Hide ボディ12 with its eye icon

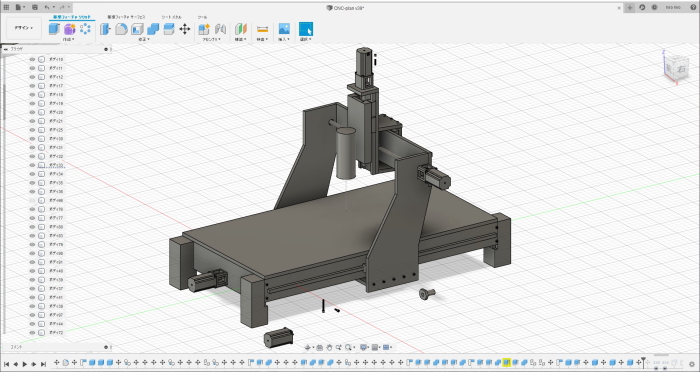click(32, 77)
